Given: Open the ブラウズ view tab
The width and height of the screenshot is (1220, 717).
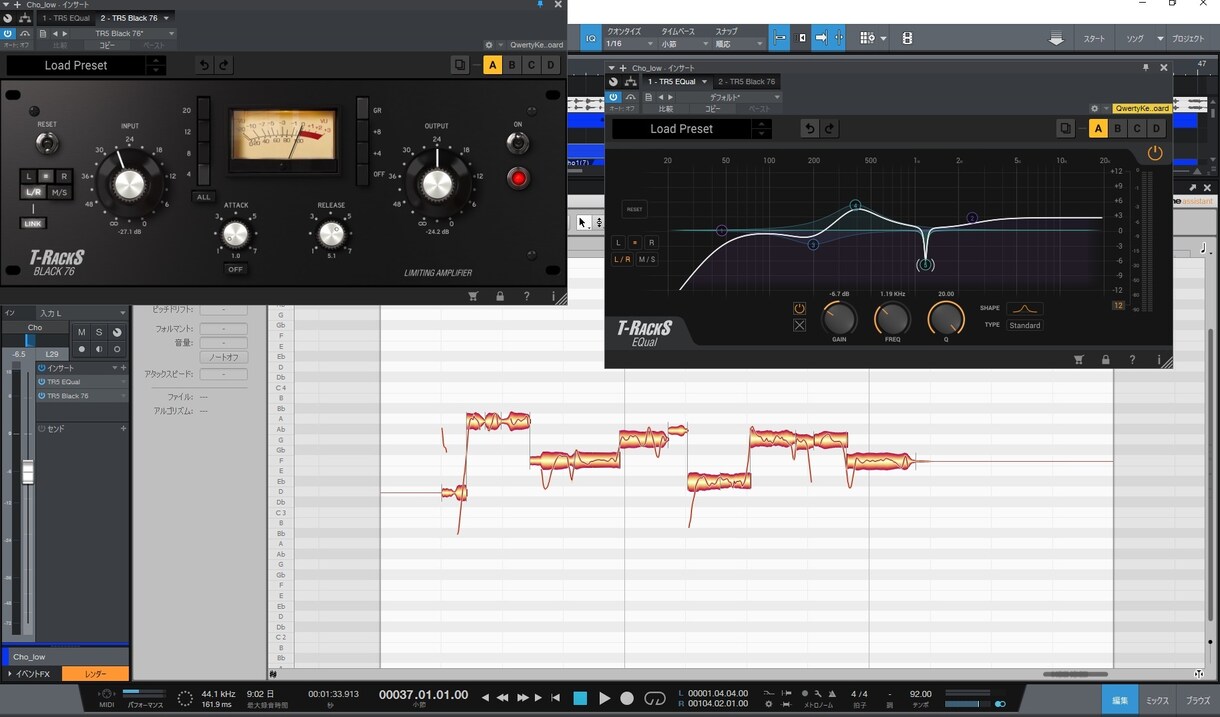Looking at the screenshot, I should click(1198, 700).
